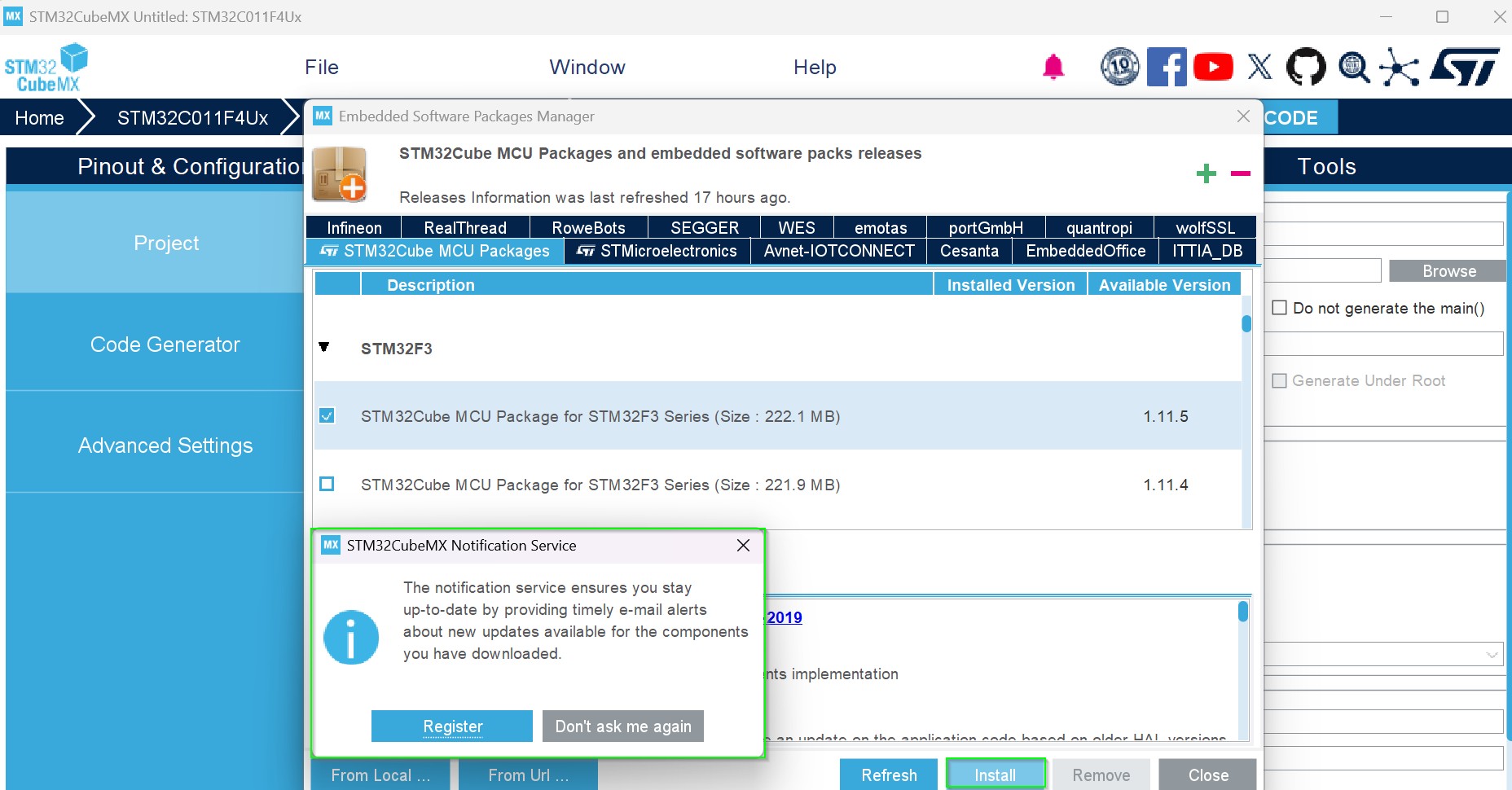The image size is (1512, 790).
Task: Switch to the wolfSSL tab
Action: tap(1206, 227)
